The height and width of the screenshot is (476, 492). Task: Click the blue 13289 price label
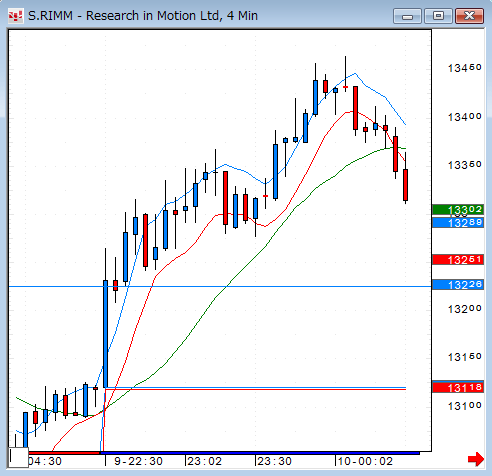pos(458,223)
